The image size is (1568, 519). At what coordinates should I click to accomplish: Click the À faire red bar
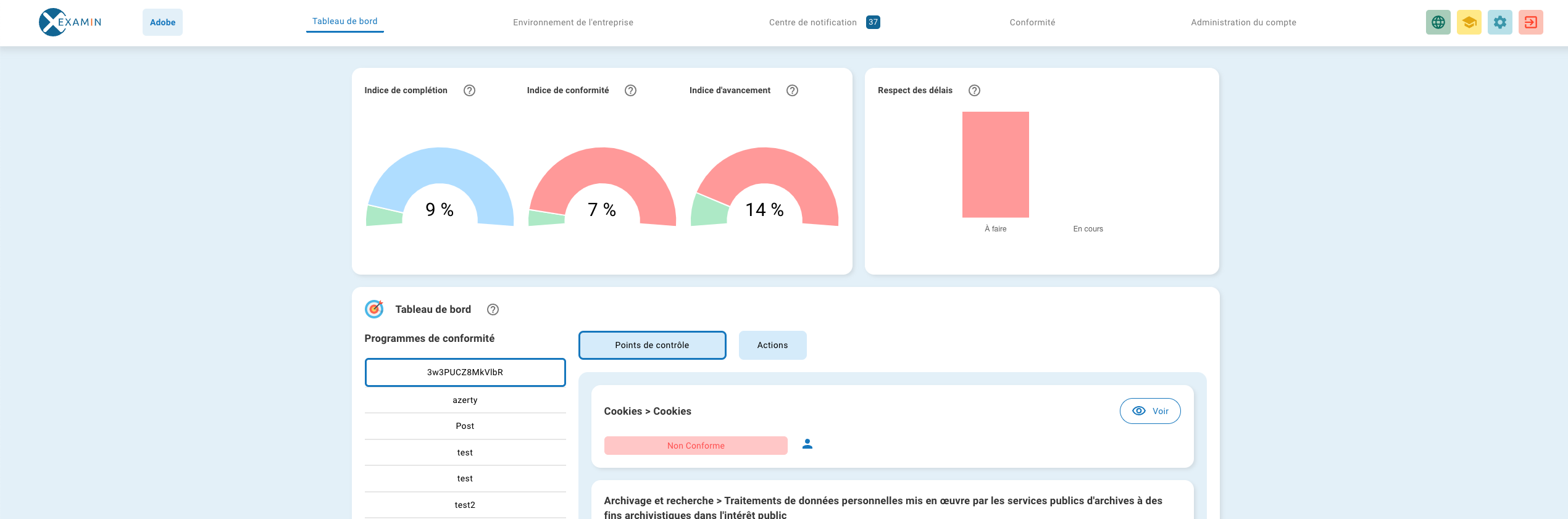pos(995,165)
